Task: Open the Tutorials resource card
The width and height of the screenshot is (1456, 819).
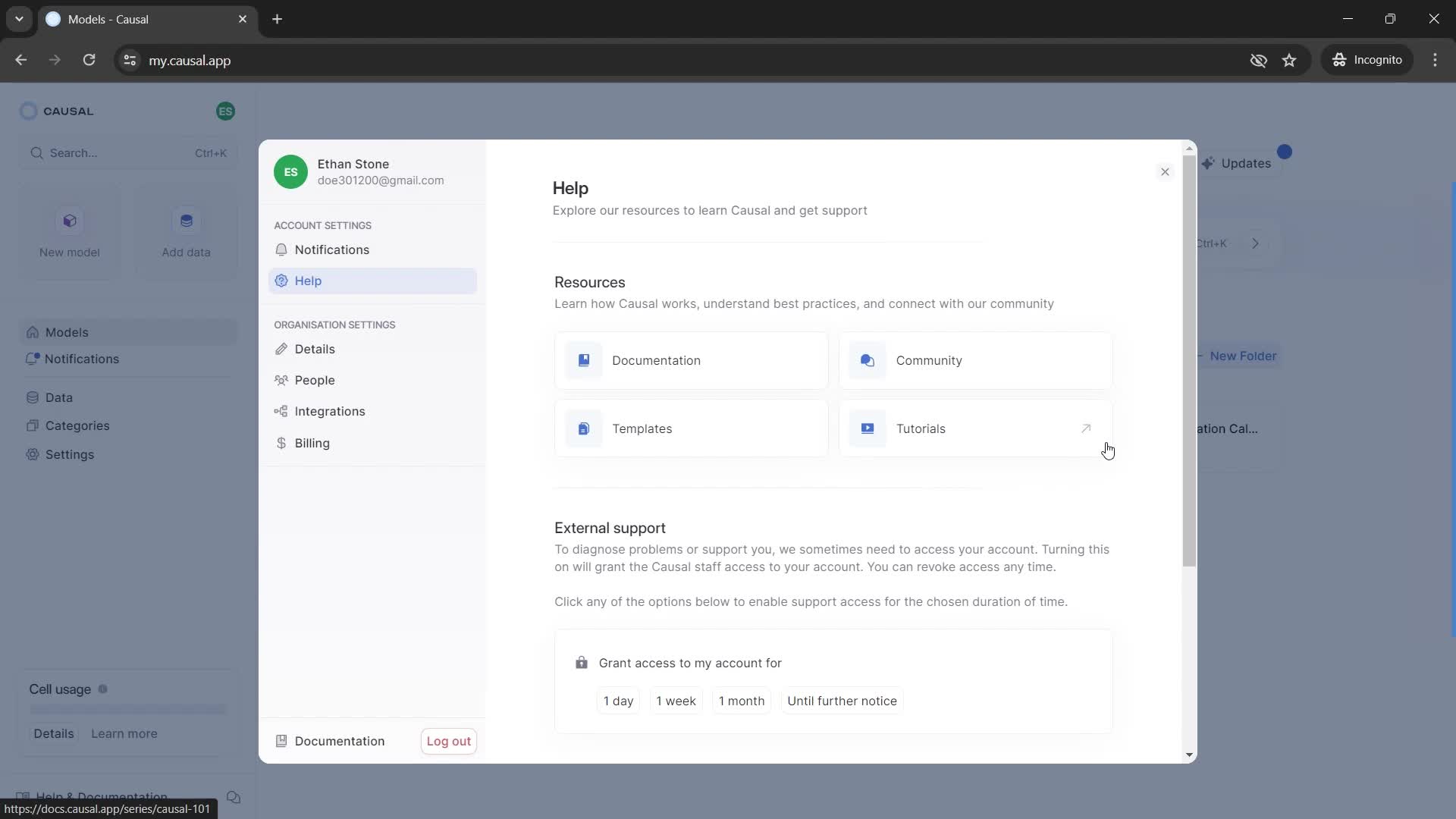Action: (x=975, y=428)
